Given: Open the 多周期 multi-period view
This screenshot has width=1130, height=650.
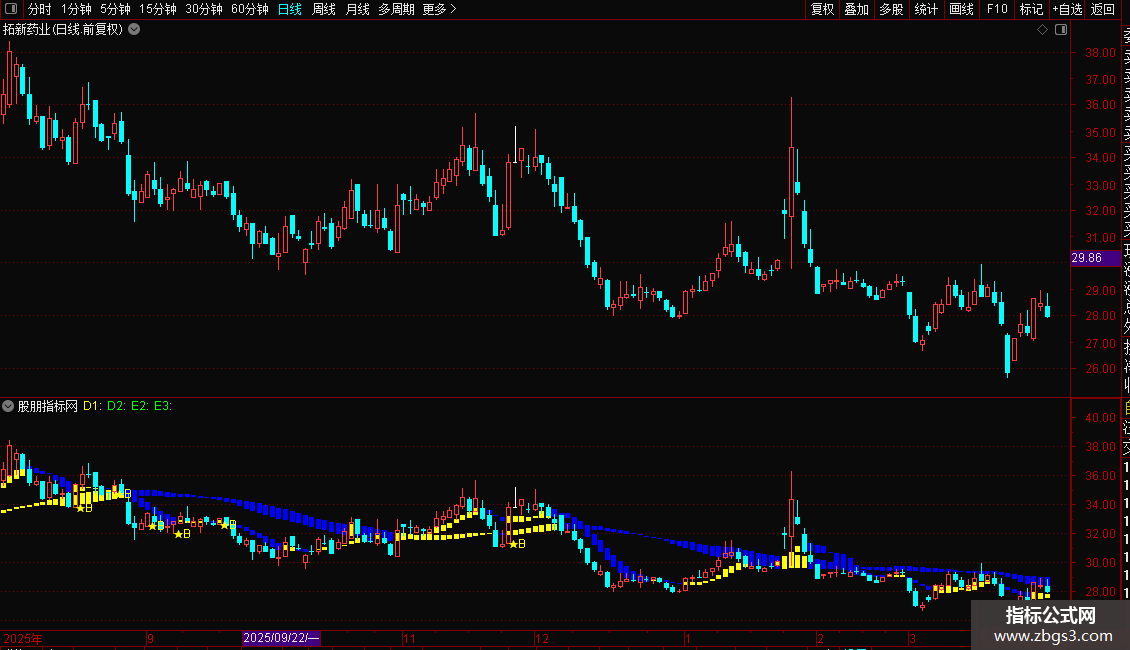Looking at the screenshot, I should [396, 9].
